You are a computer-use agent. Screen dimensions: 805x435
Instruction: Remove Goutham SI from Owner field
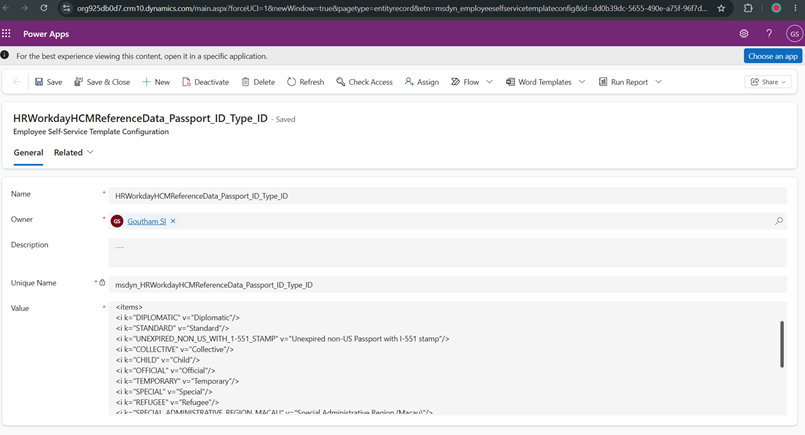point(173,221)
